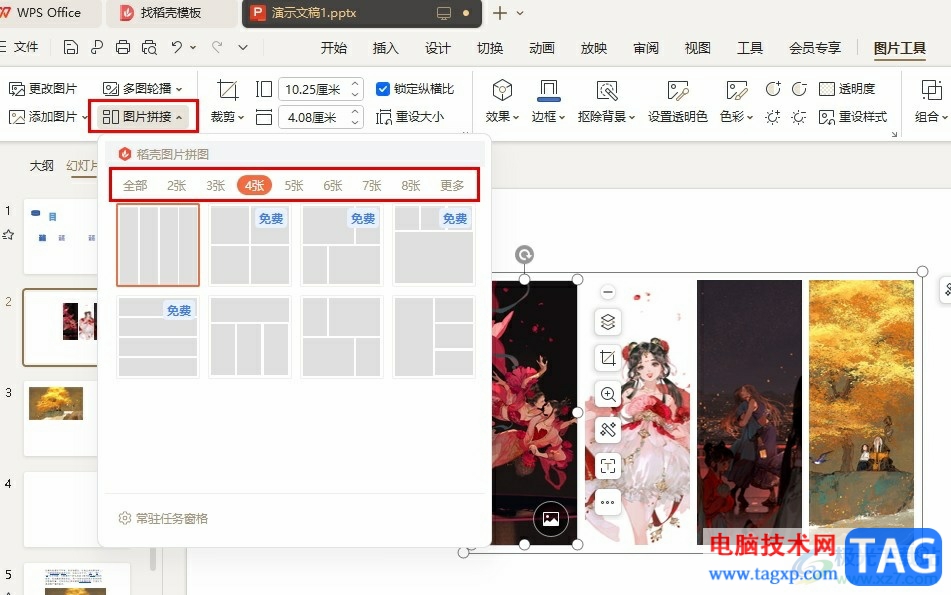
Task: Increase height with the stepper up arrow
Action: pos(355,84)
